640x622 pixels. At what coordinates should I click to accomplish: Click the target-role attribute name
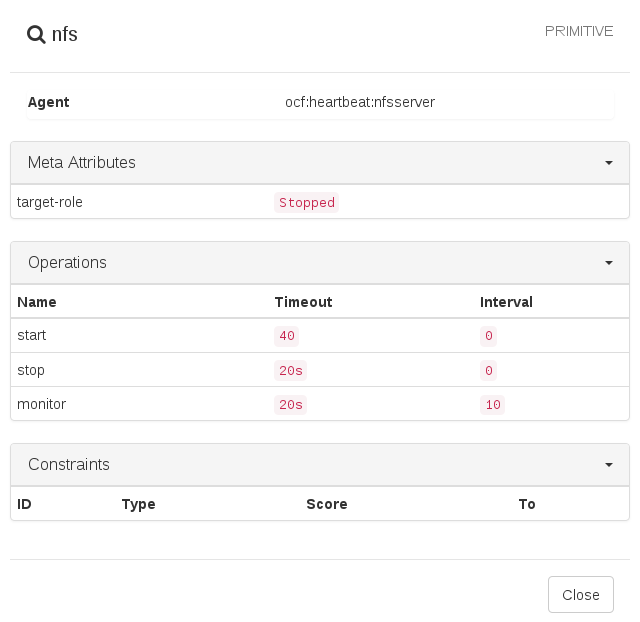click(x=50, y=202)
